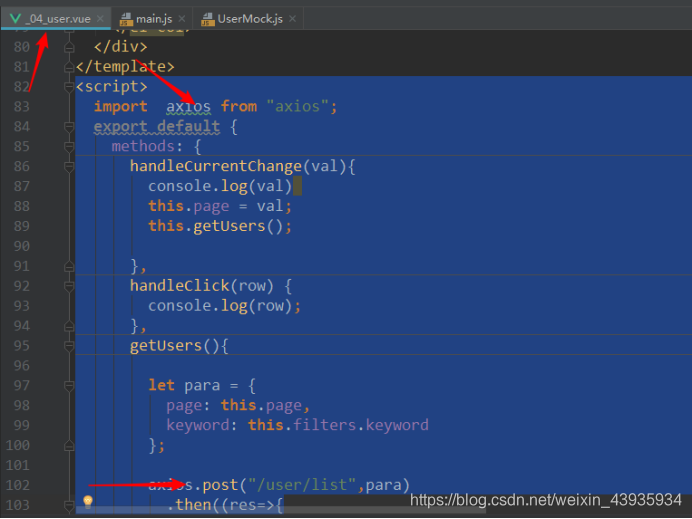Click the fold end marker at line 94
The height and width of the screenshot is (519, 692).
69,326
